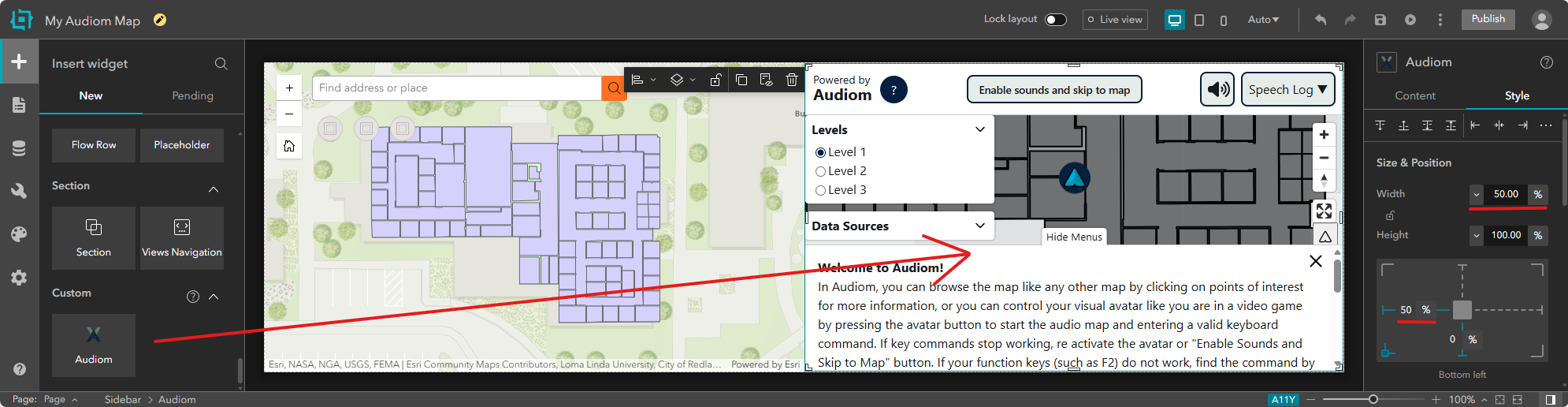1568x407 pixels.
Task: Switch to the New widgets tab
Action: (x=91, y=95)
